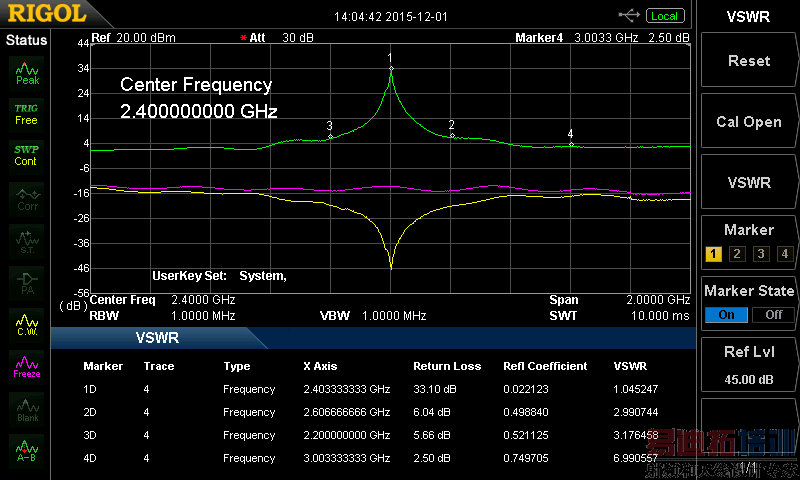Click marker 3 diamond on trace

331,137
